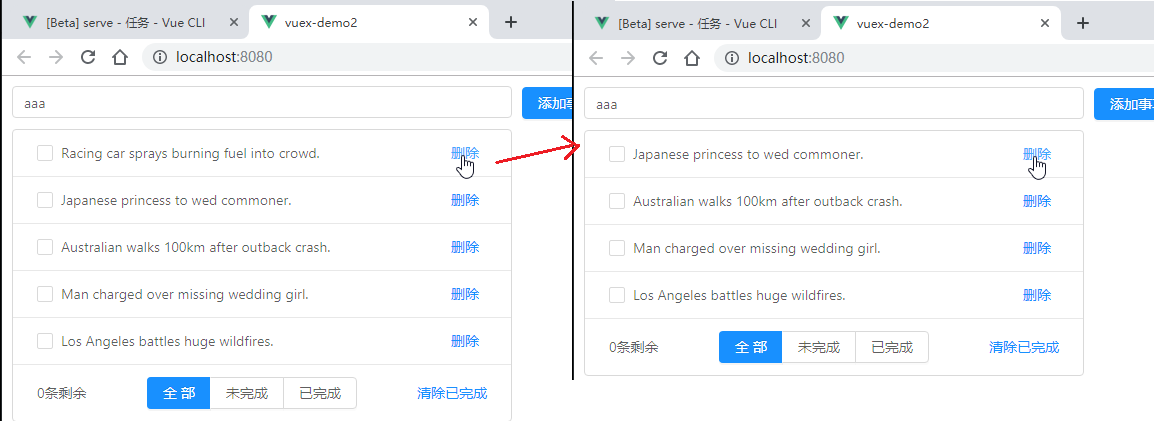Click plus new tab button in right window
The width and height of the screenshot is (1154, 421).
(1082, 23)
